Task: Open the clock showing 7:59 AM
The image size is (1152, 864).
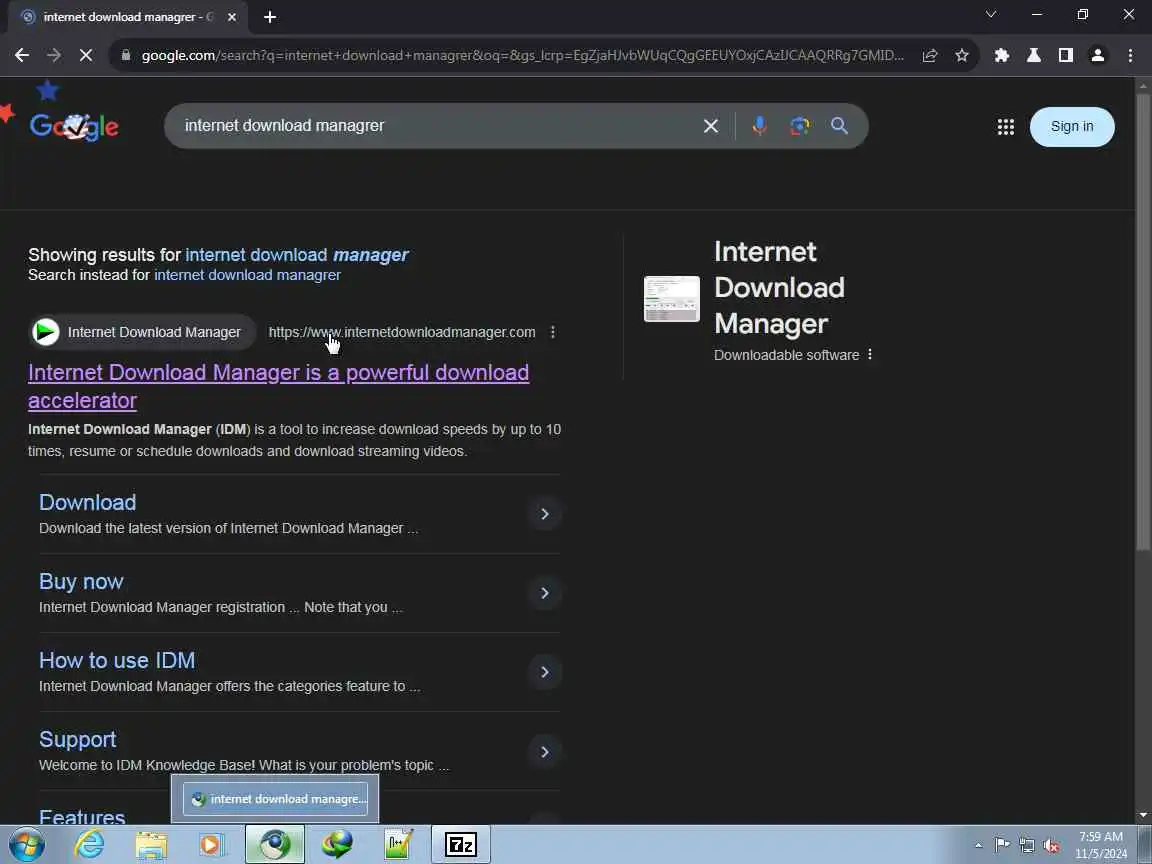Action: click(1101, 845)
